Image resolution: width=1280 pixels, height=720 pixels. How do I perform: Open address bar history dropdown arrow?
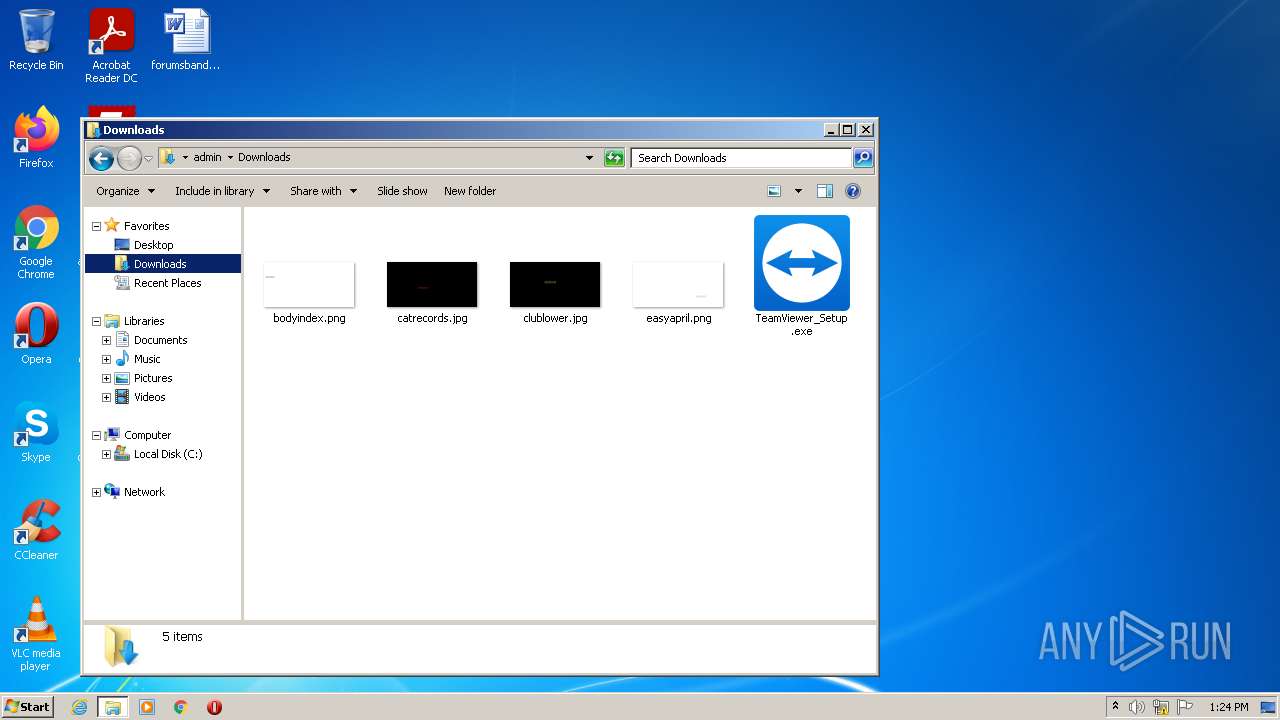(x=589, y=158)
